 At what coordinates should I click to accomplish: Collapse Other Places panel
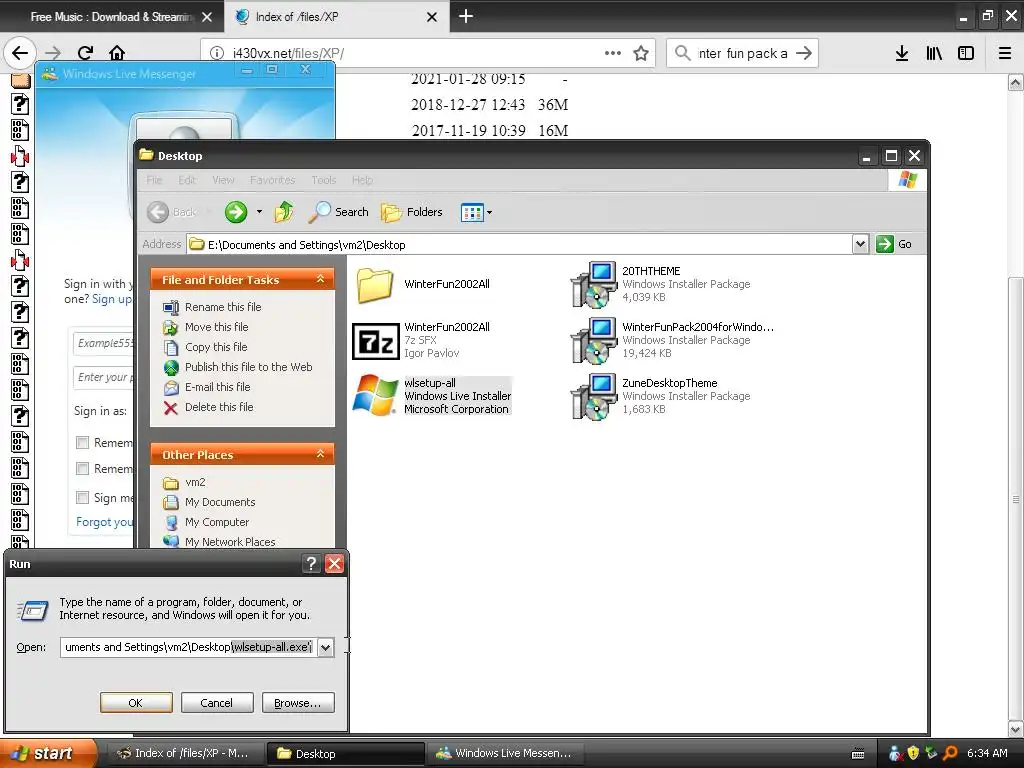click(x=320, y=454)
